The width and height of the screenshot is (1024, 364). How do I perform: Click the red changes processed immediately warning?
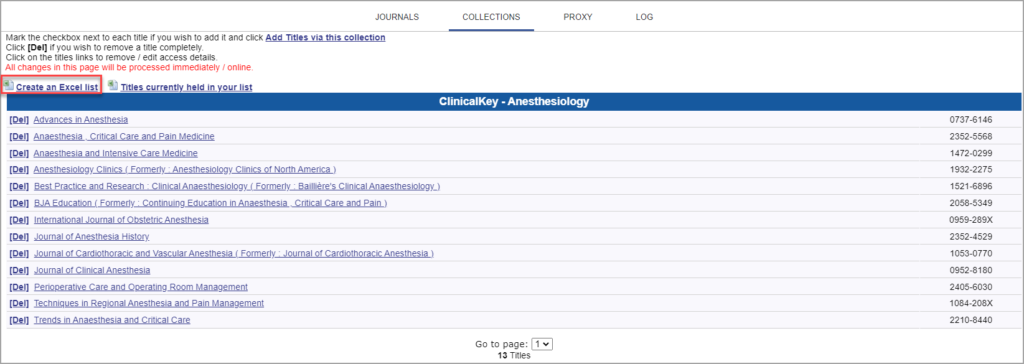[129, 67]
